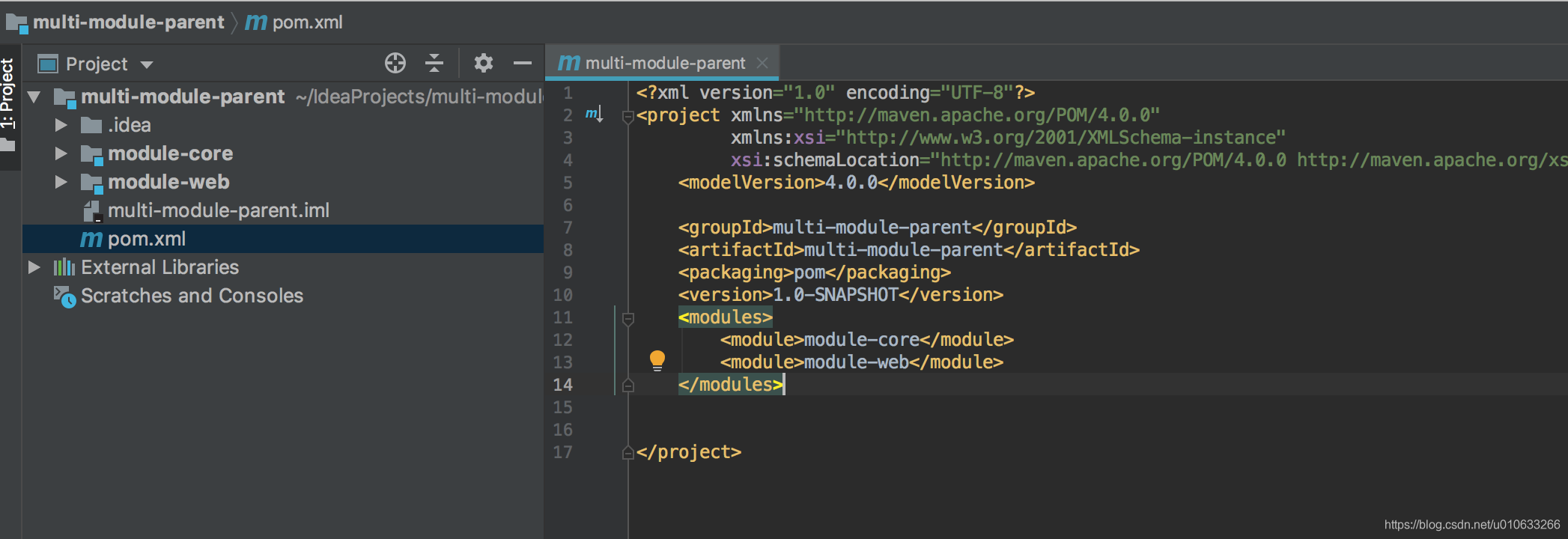Click pom.xml in the breadcrumb bar
1568x539 pixels.
307,22
